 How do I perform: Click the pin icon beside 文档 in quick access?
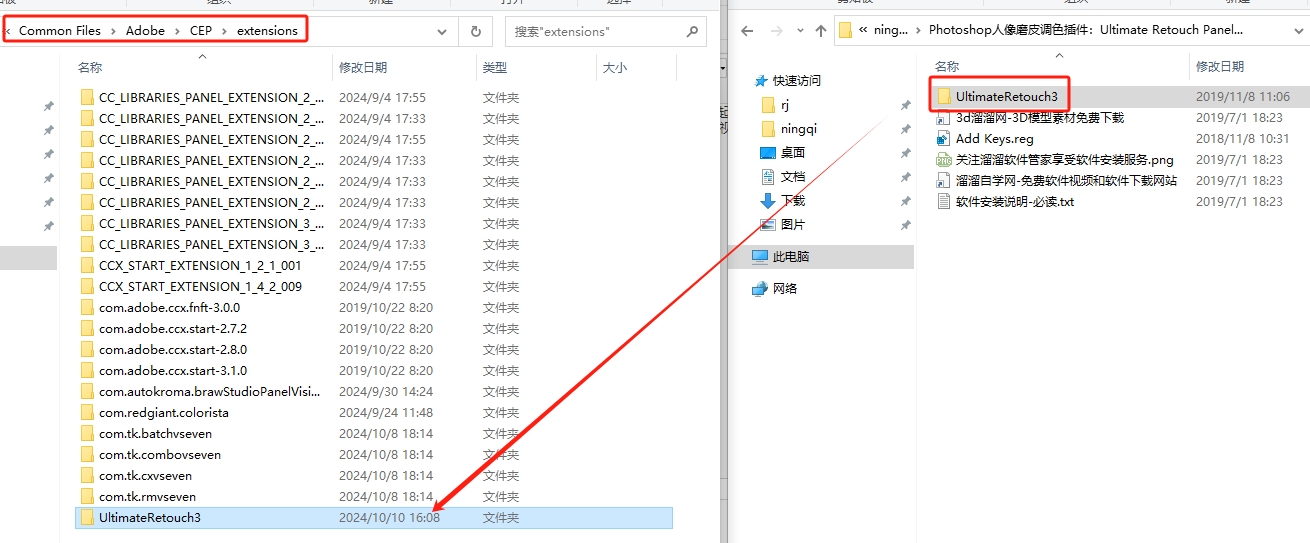click(906, 177)
